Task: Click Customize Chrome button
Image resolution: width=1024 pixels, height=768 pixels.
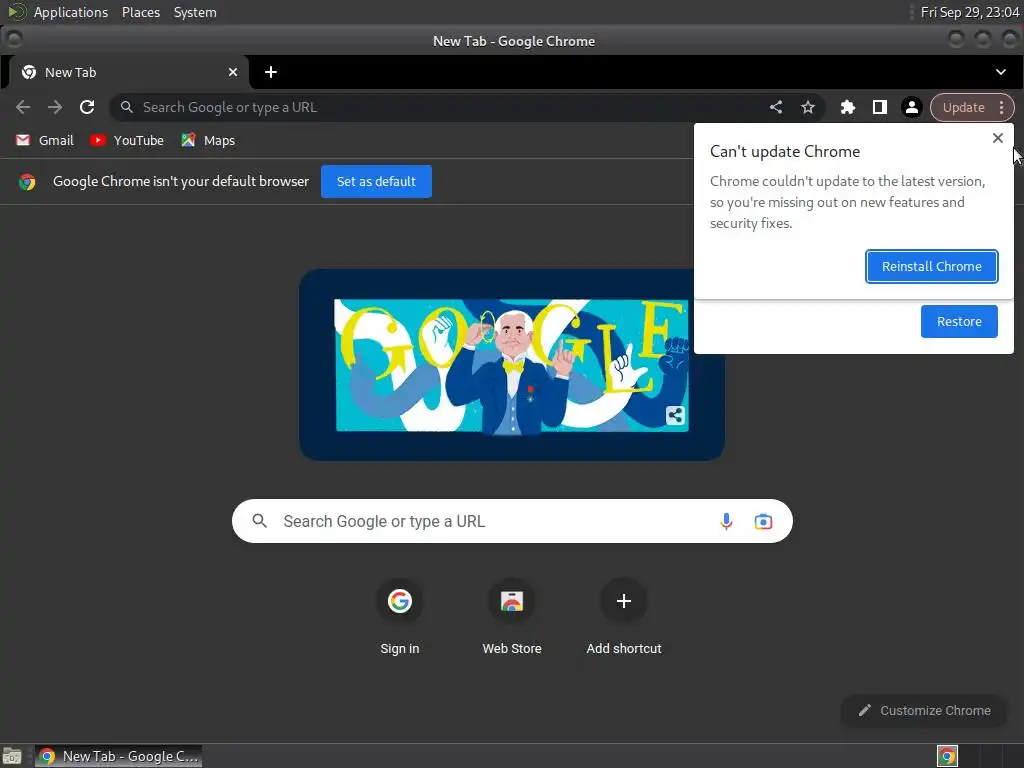Action: (924, 711)
